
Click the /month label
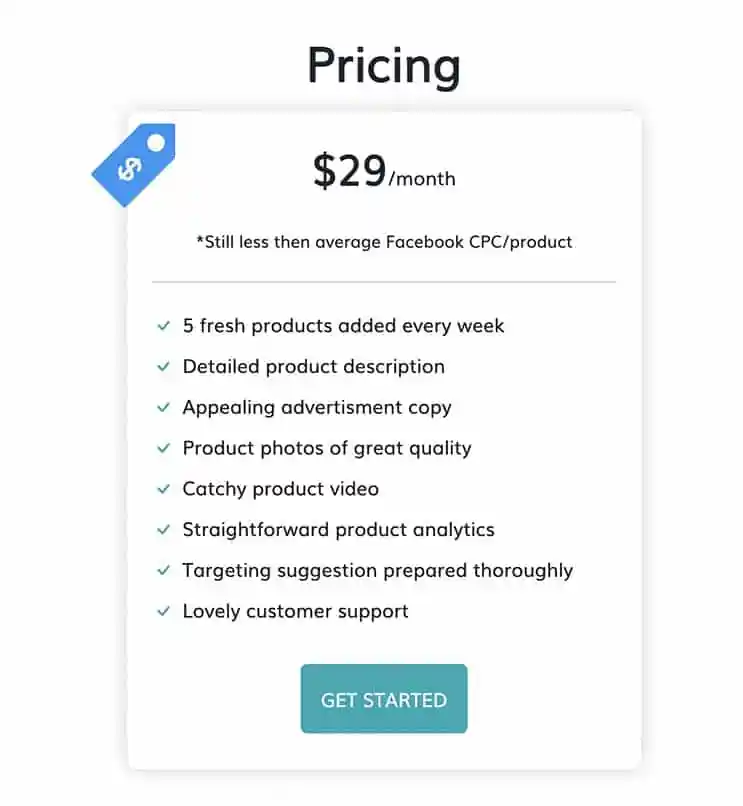coord(422,179)
